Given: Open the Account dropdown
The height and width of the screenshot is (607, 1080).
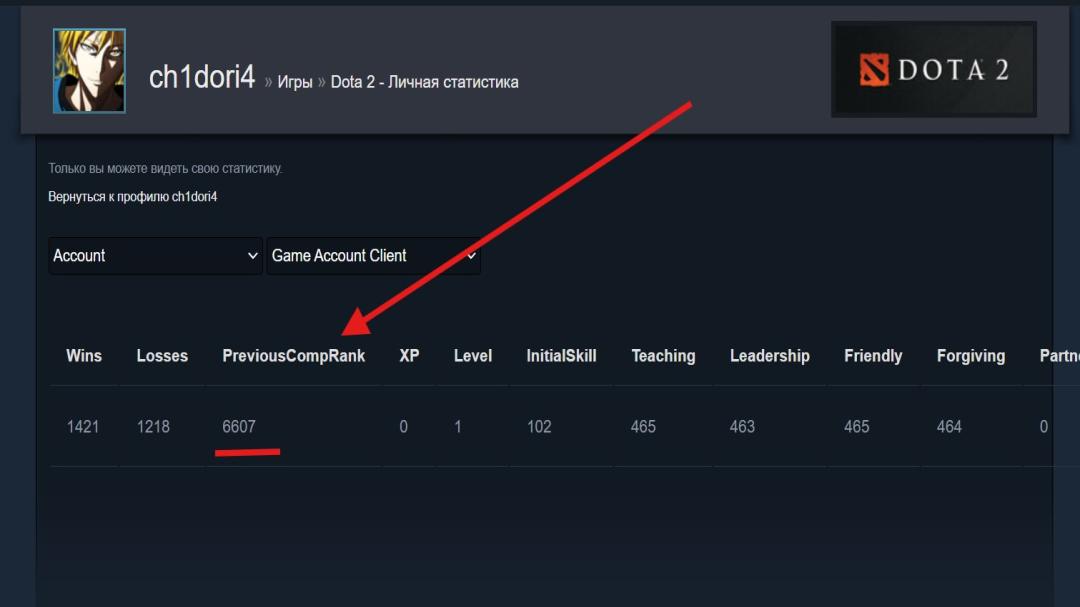Looking at the screenshot, I should pyautogui.click(x=156, y=256).
